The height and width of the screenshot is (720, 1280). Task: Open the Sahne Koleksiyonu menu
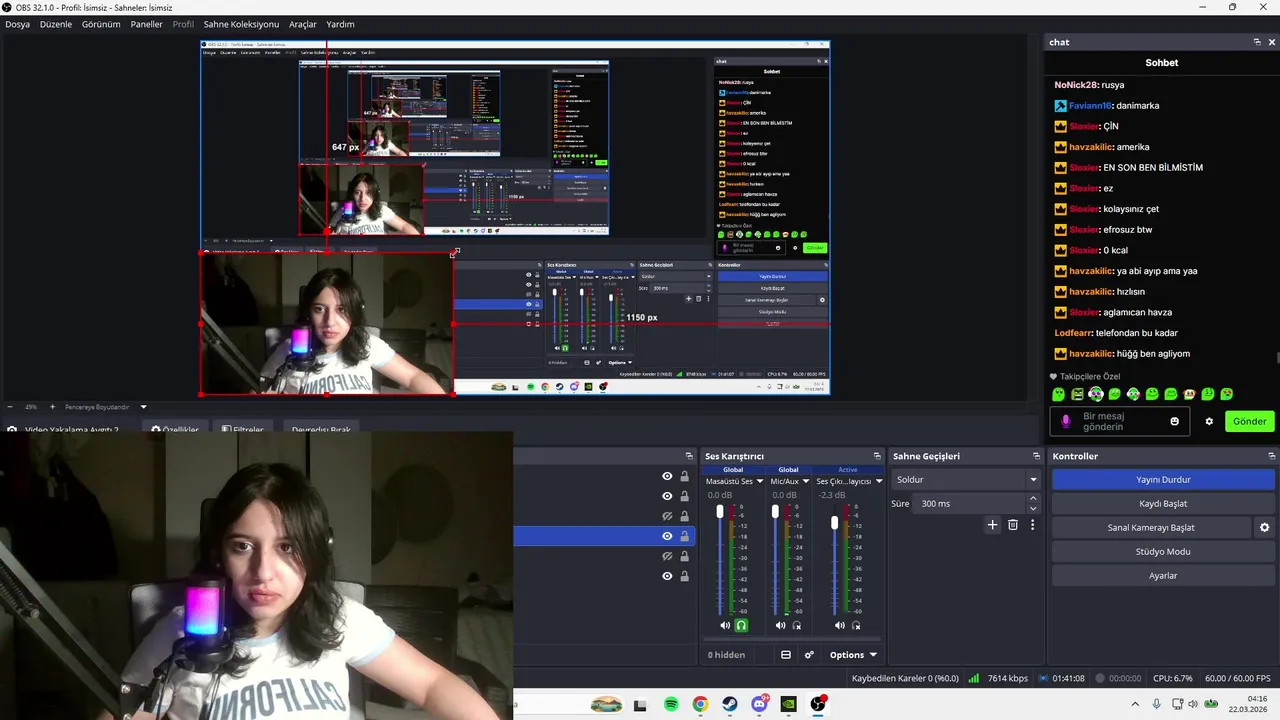tap(241, 24)
